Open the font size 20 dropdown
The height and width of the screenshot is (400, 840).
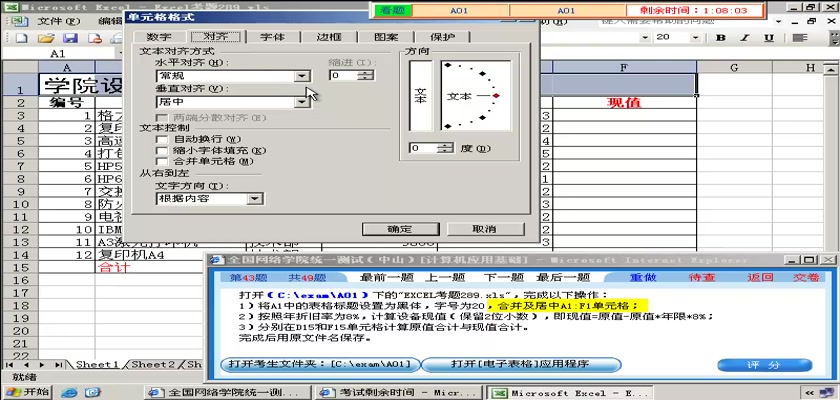point(695,37)
